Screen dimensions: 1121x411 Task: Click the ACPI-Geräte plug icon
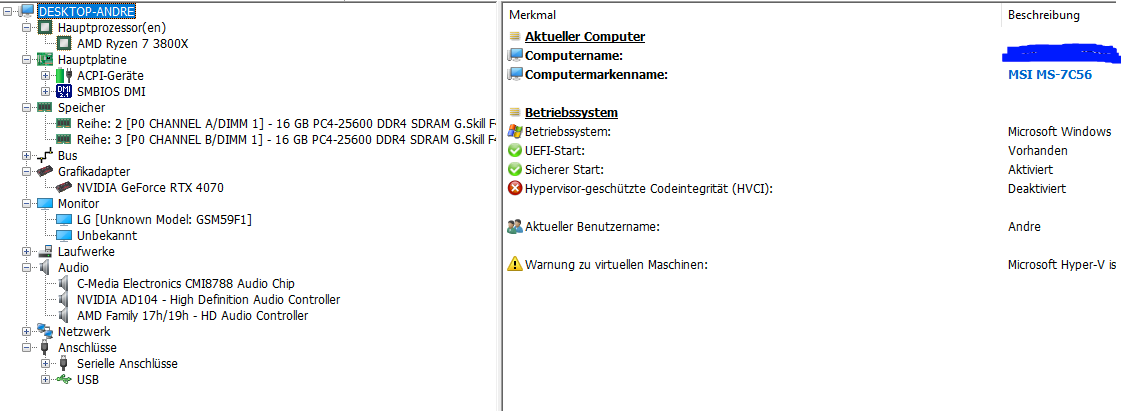coord(64,75)
